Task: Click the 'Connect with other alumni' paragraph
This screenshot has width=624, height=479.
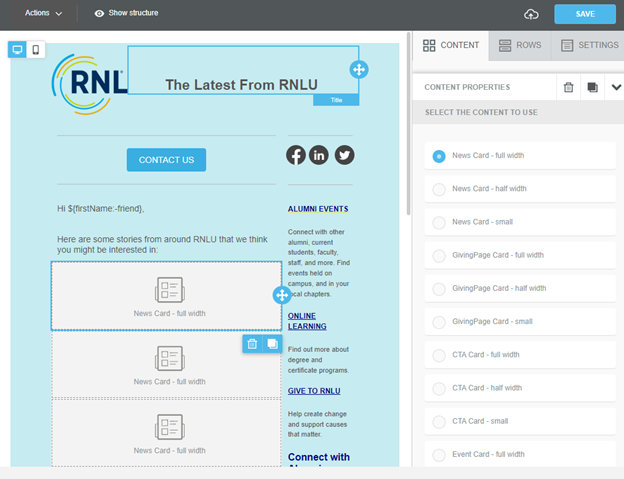Action: pyautogui.click(x=319, y=263)
